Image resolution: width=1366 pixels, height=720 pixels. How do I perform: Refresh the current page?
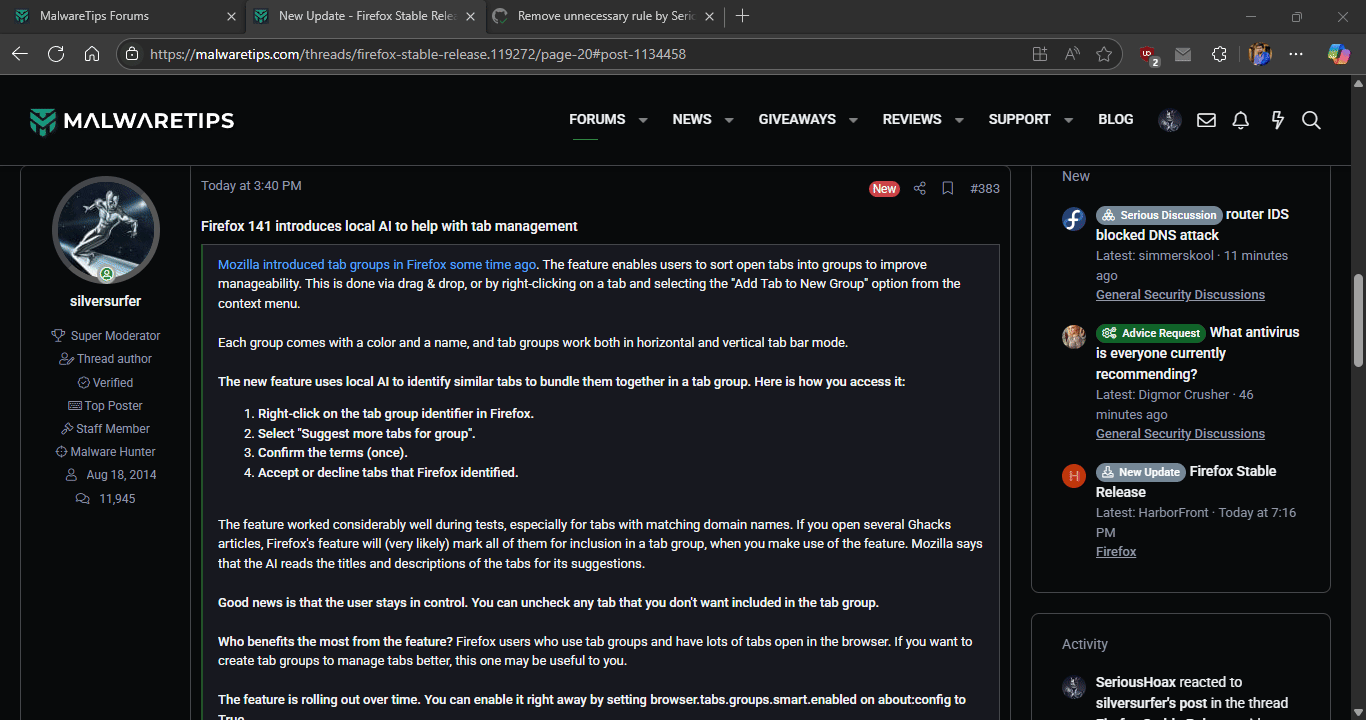56,54
